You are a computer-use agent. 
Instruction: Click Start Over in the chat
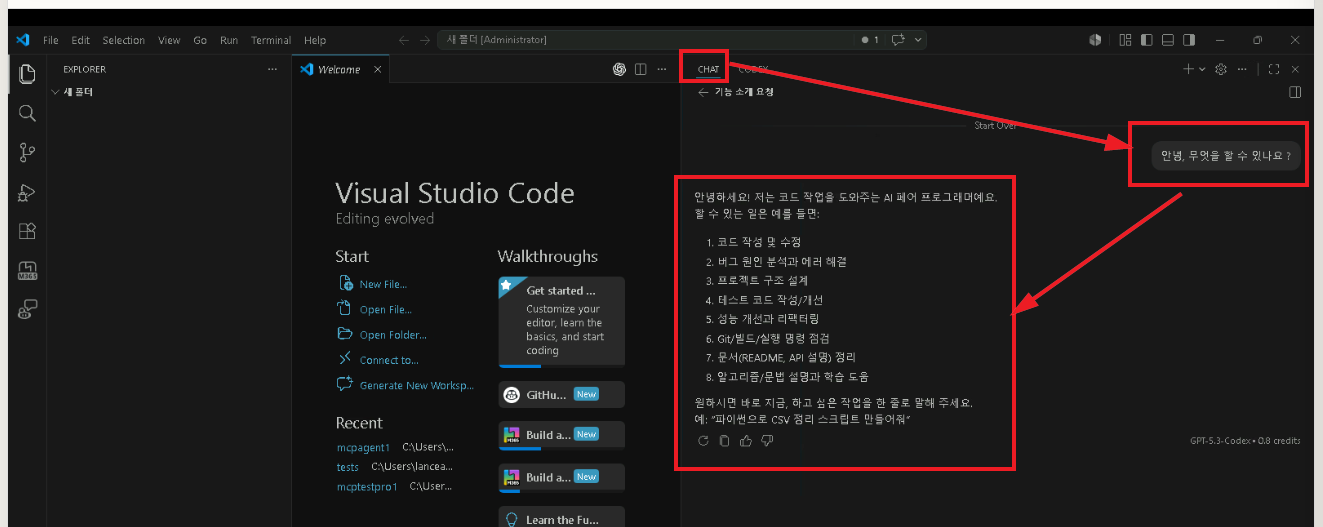pyautogui.click(x=995, y=125)
